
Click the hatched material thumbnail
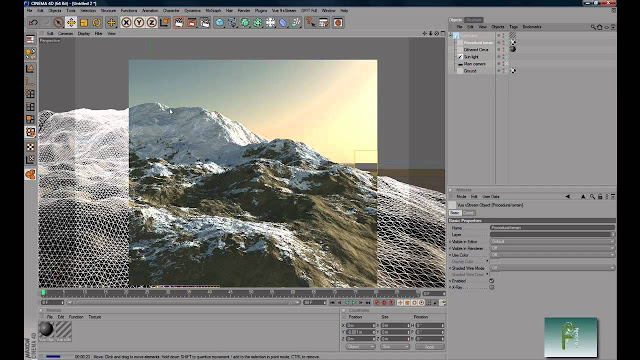click(x=63, y=329)
